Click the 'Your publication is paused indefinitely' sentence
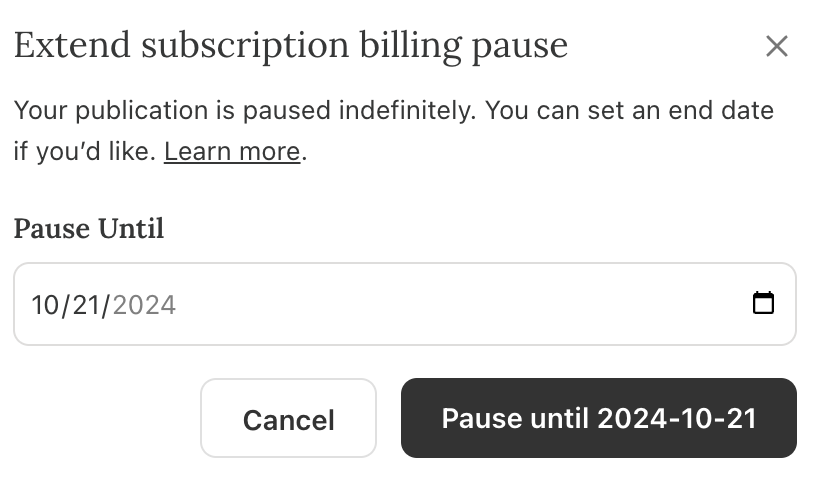The image size is (822, 478). click(x=245, y=111)
